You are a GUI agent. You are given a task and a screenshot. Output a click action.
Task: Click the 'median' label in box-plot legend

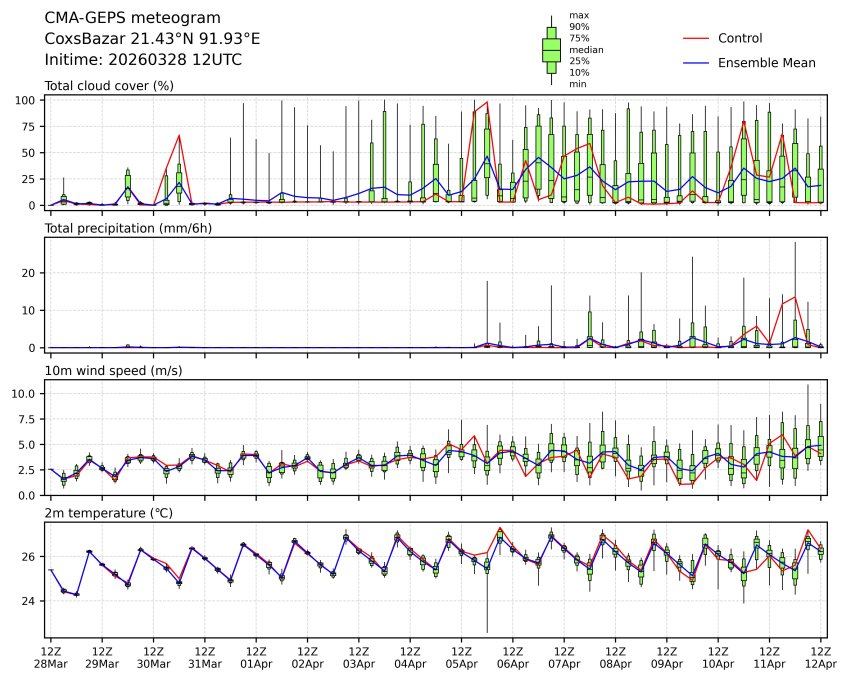[x=585, y=49]
